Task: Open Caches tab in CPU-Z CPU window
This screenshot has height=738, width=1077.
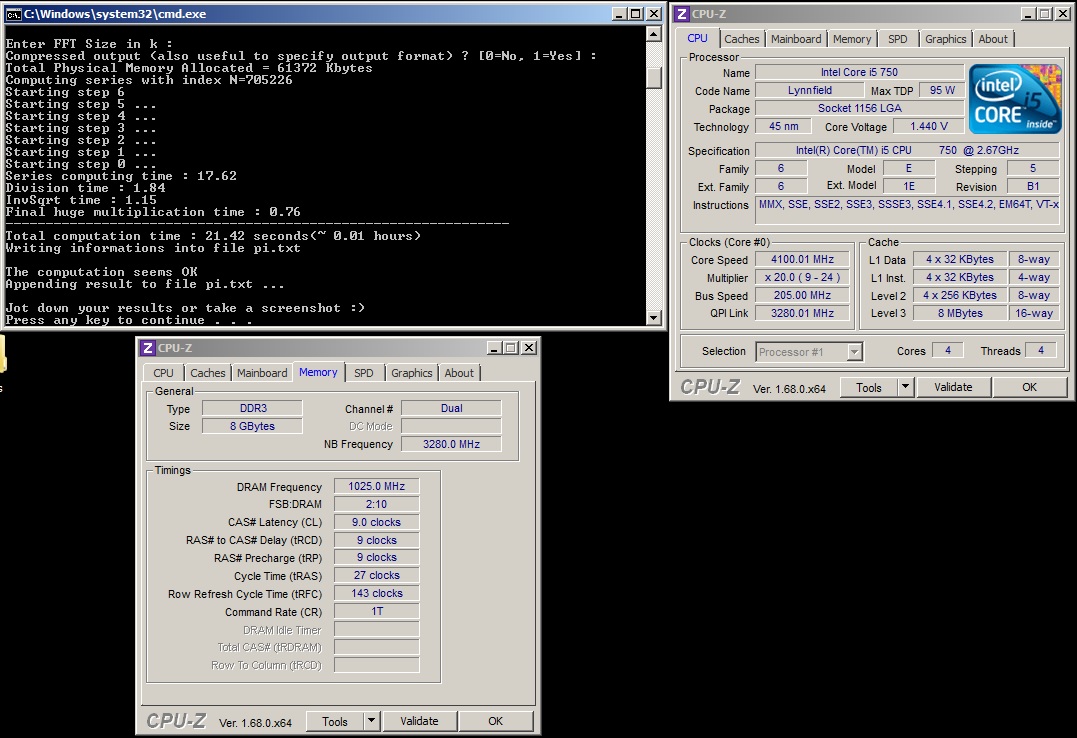Action: coord(742,39)
